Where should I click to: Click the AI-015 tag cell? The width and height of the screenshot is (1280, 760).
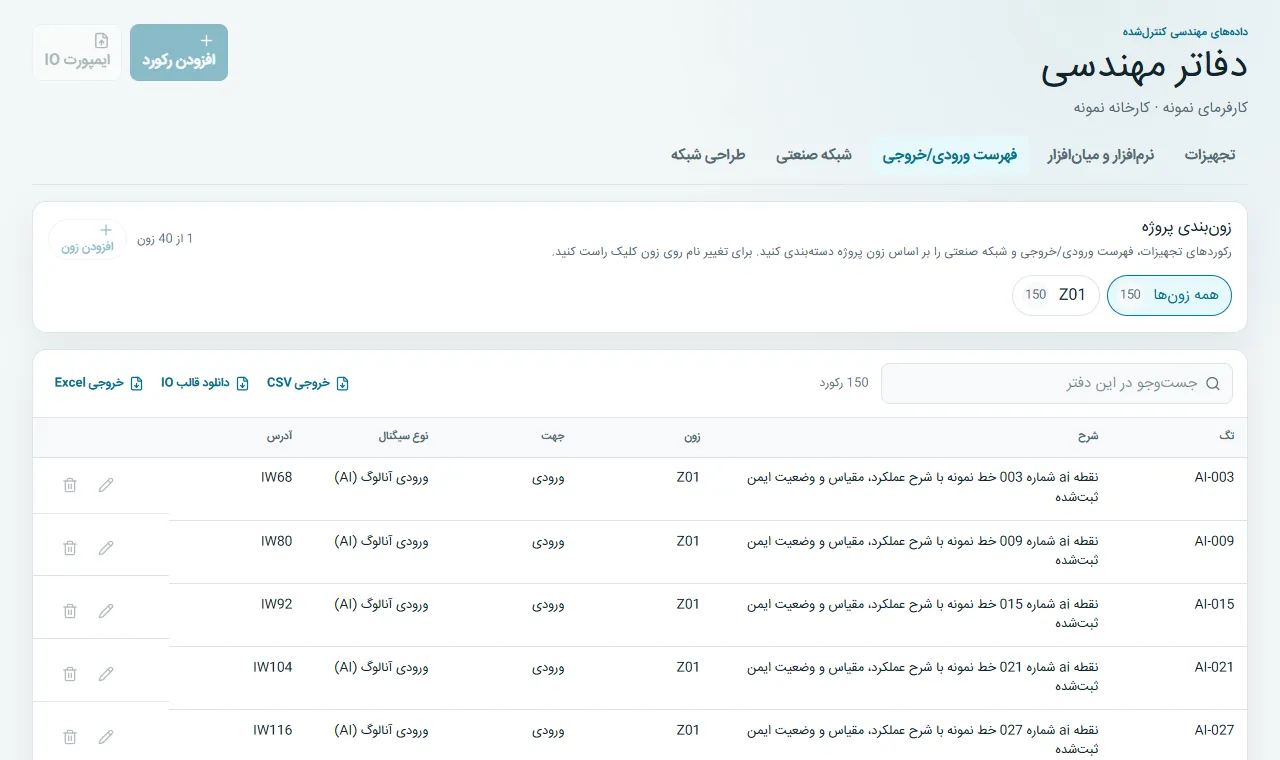pos(1214,604)
